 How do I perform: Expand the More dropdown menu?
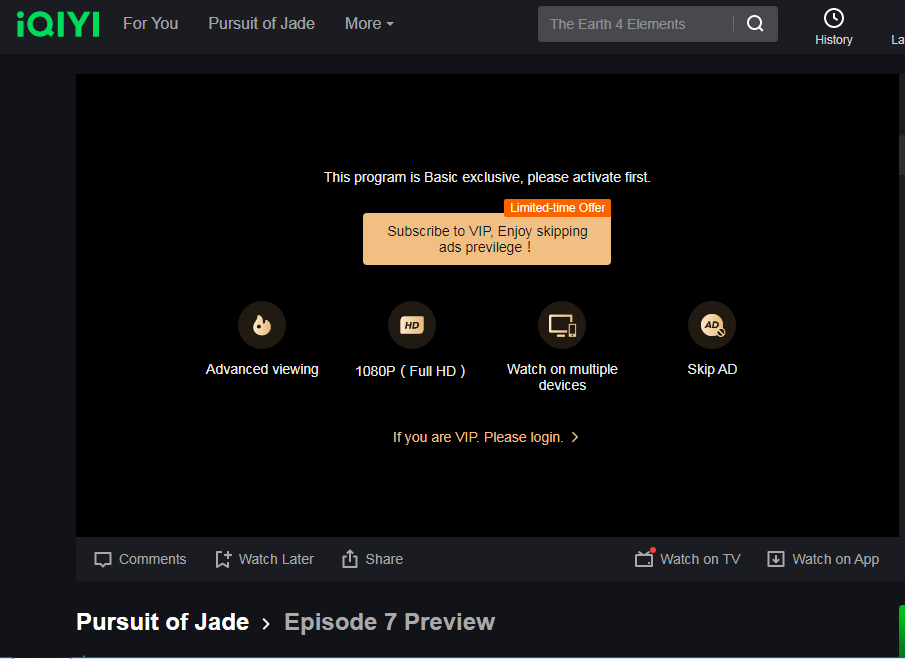369,24
